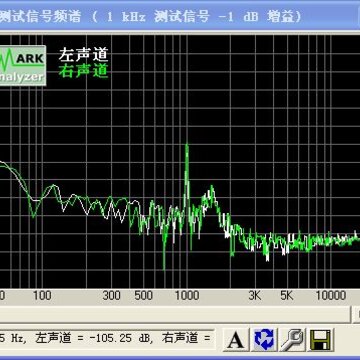Click the 100 frequency axis label
Viewport: 360px width, 360px height.
pyautogui.click(x=41, y=295)
